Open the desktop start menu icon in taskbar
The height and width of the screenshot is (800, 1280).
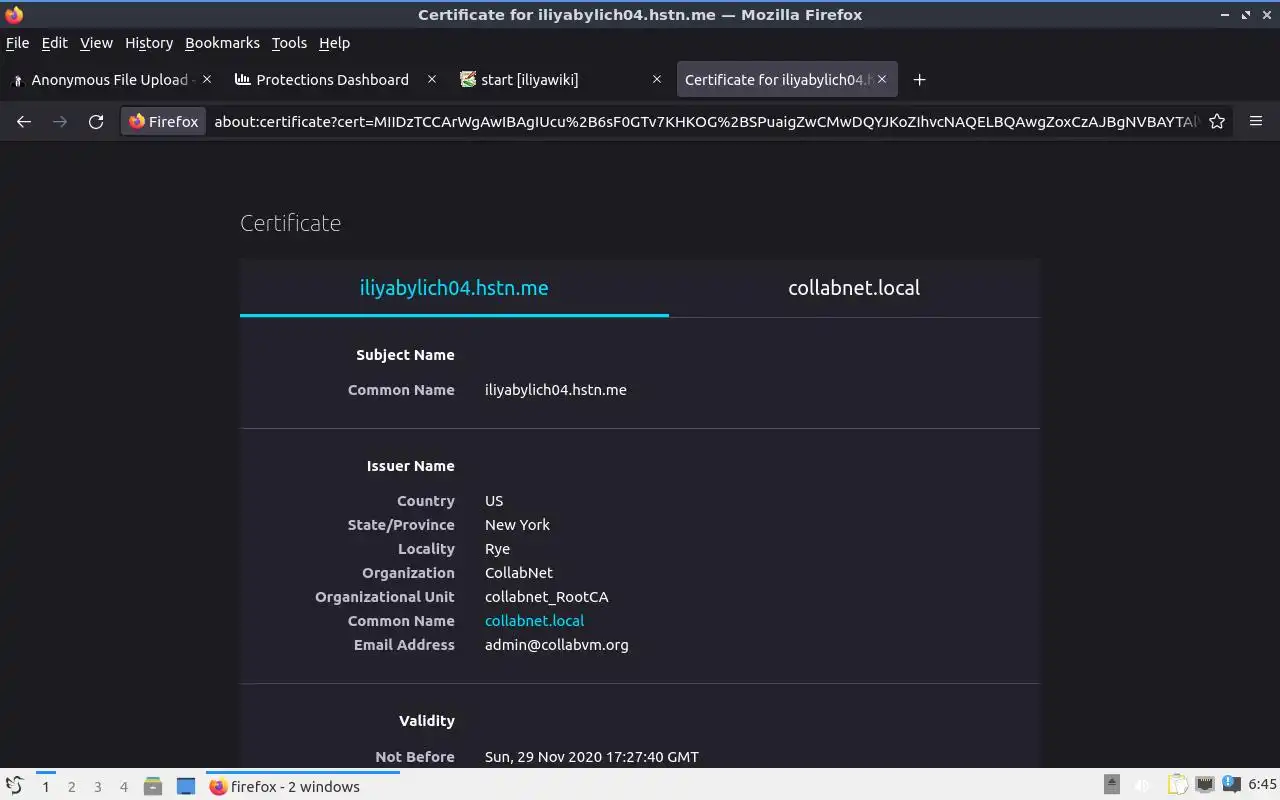(14, 786)
